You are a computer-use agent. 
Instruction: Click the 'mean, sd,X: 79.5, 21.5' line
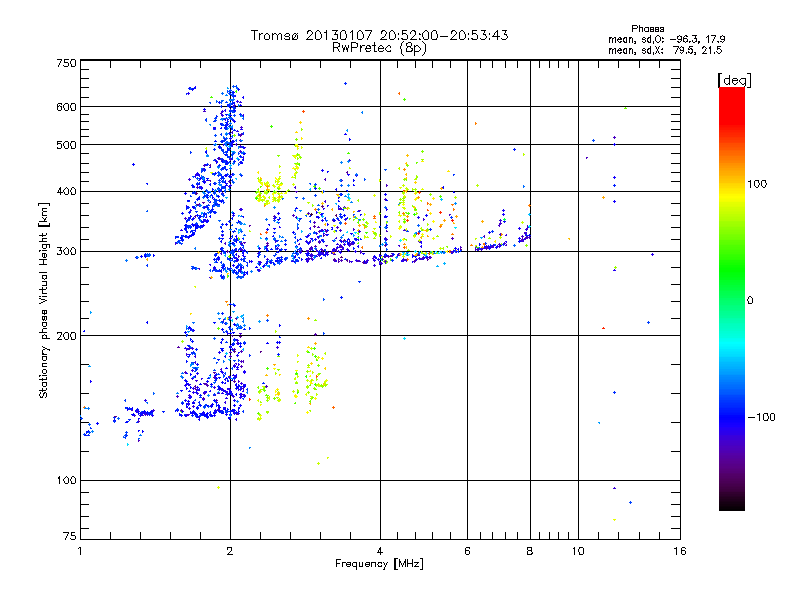[665, 50]
